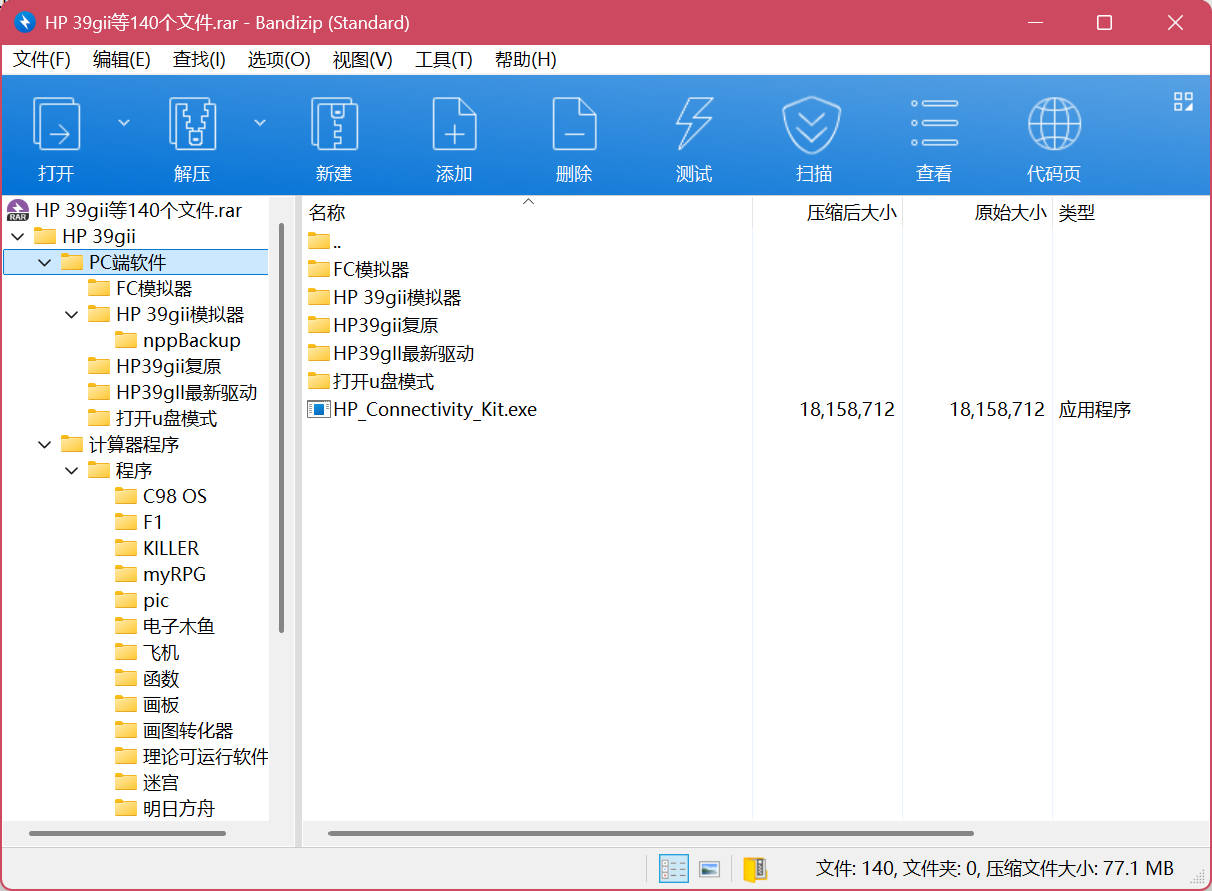Click the Open (打开) toolbar icon
This screenshot has height=891, width=1212.
pos(57,124)
